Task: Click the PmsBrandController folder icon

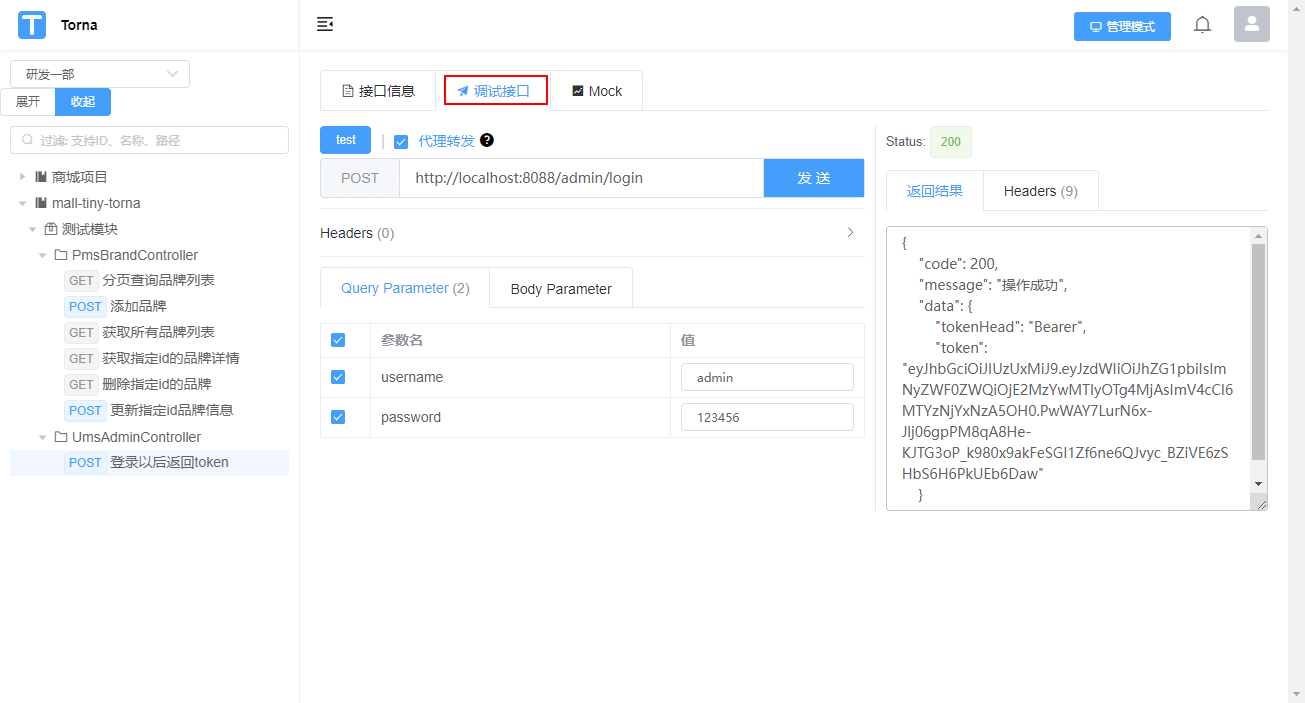Action: [61, 255]
